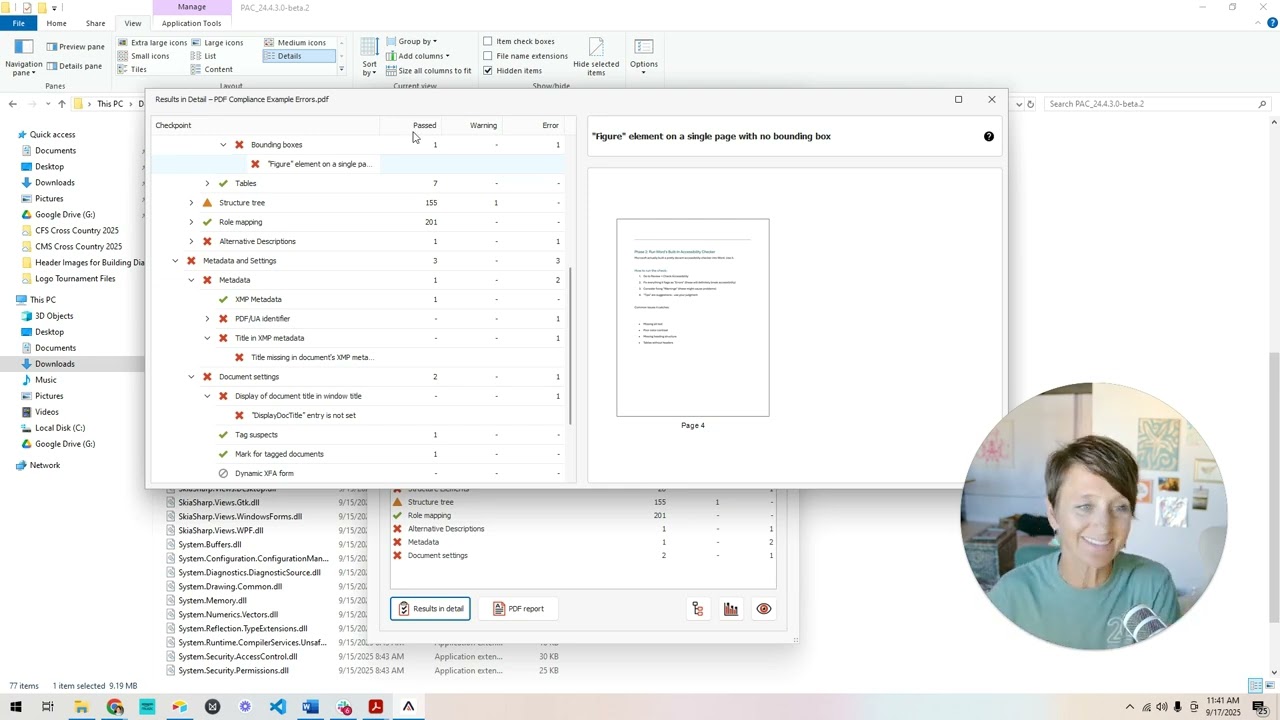Screen dimensions: 1280x720
Task: Open the Application Tools ribbon tab
Action: pyautogui.click(x=191, y=23)
